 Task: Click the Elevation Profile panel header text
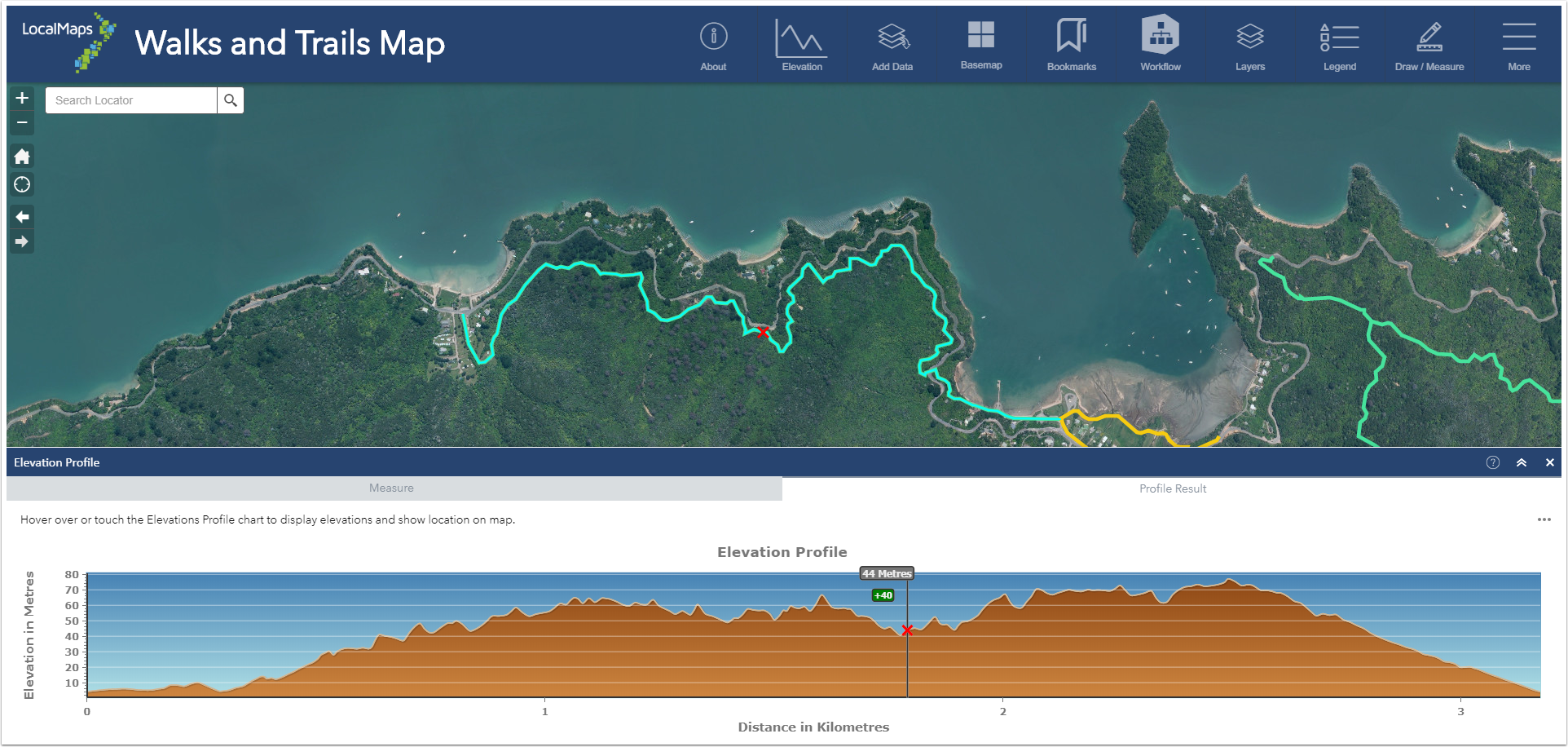57,462
